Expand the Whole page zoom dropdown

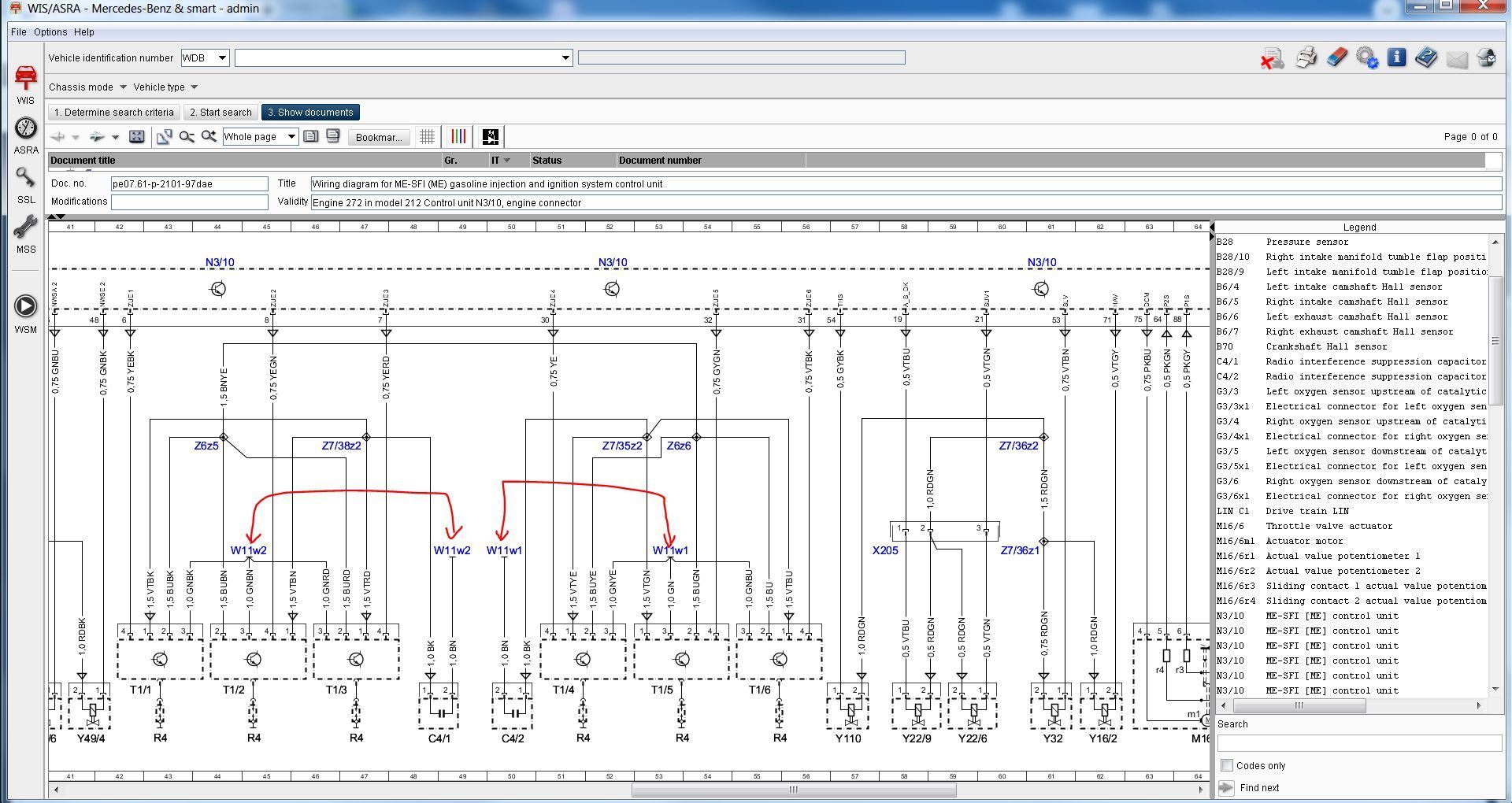tap(291, 137)
